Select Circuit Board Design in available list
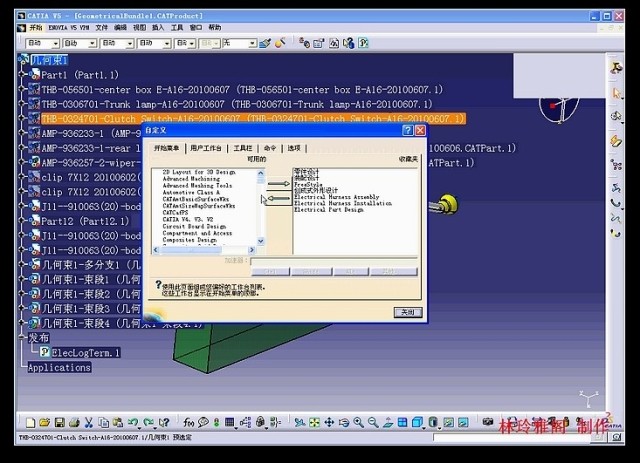 click(x=194, y=226)
